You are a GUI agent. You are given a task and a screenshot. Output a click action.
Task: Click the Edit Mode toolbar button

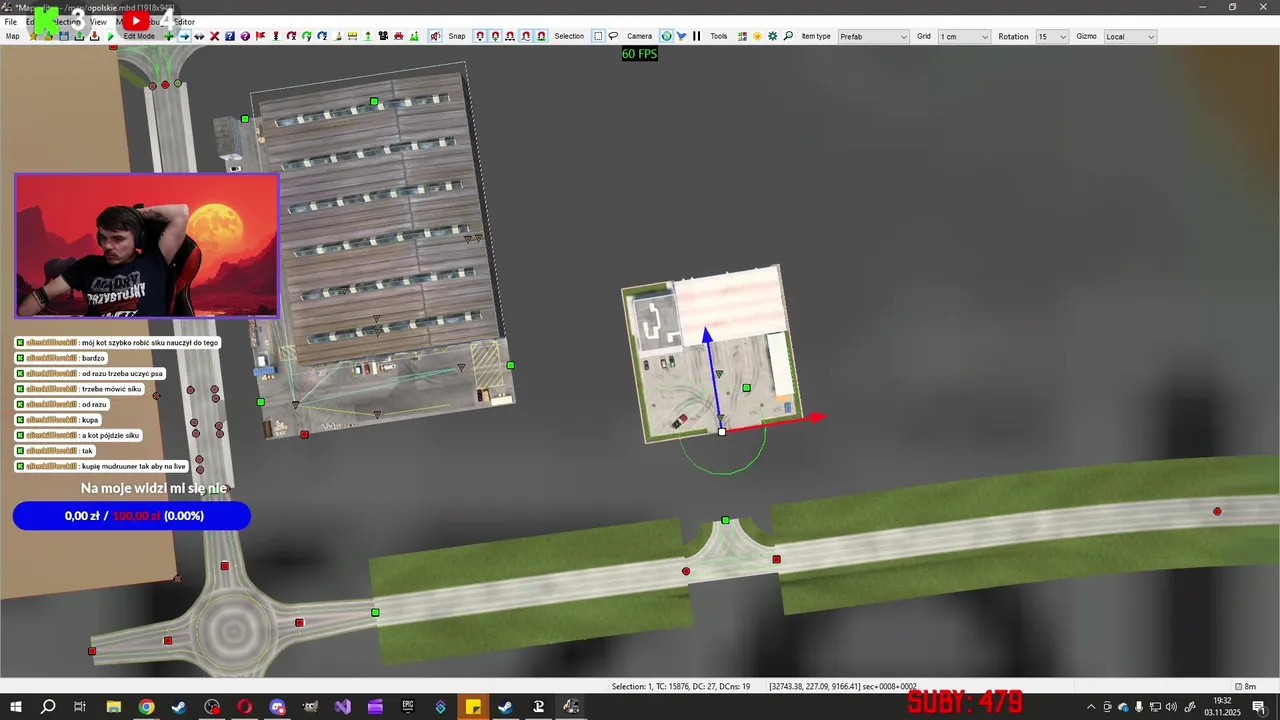click(139, 36)
